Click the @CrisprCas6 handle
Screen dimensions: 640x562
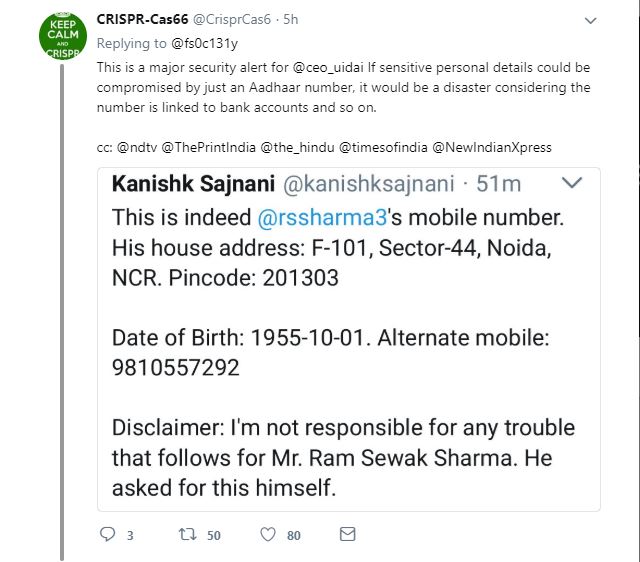[234, 20]
